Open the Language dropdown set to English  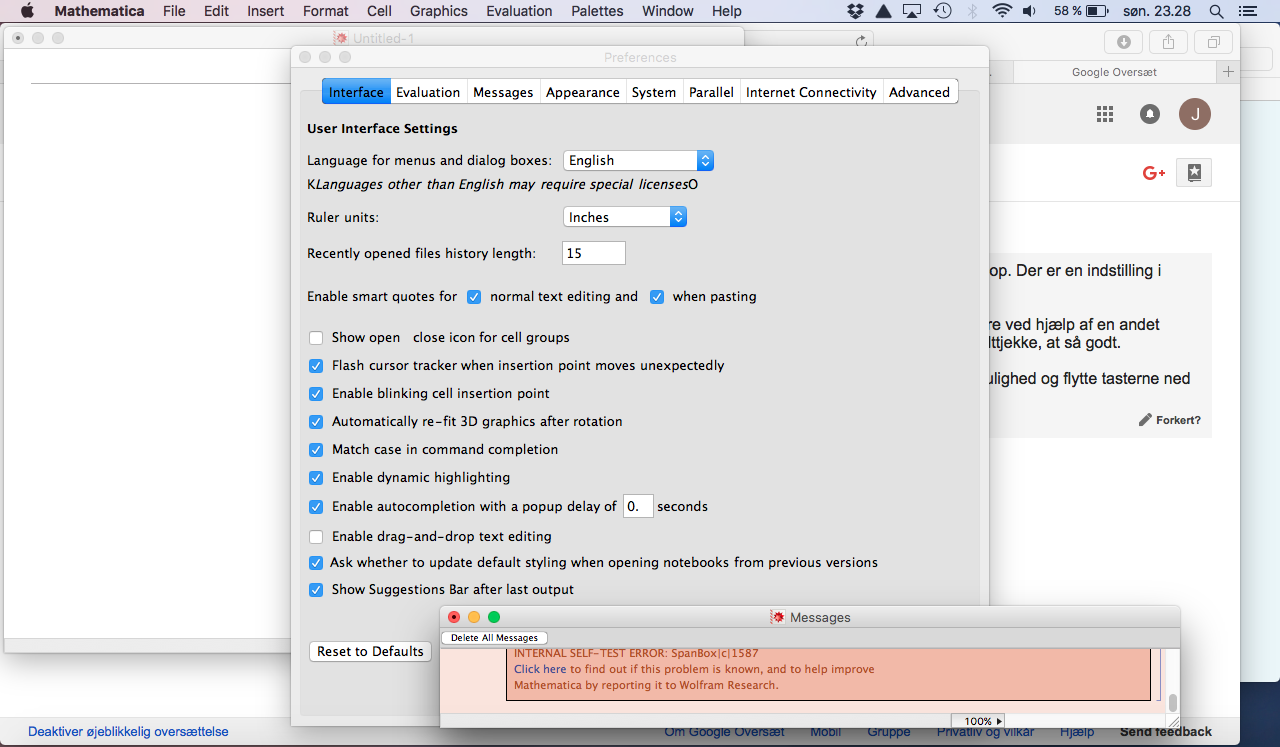point(638,160)
